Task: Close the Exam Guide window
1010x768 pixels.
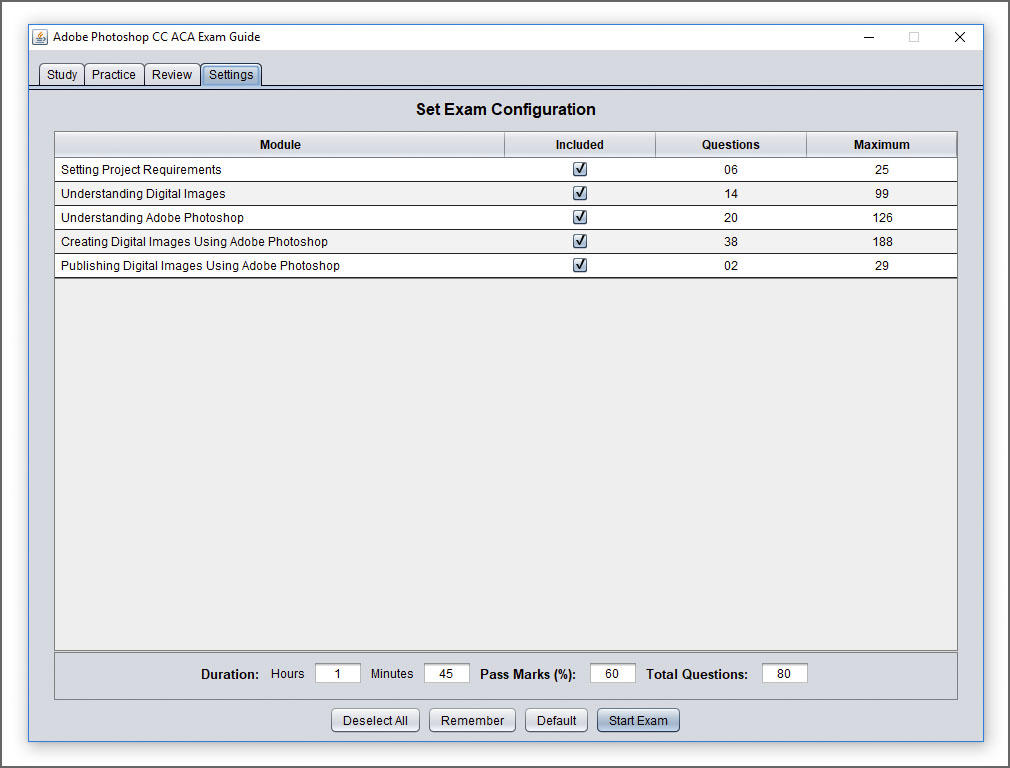Action: coord(960,37)
